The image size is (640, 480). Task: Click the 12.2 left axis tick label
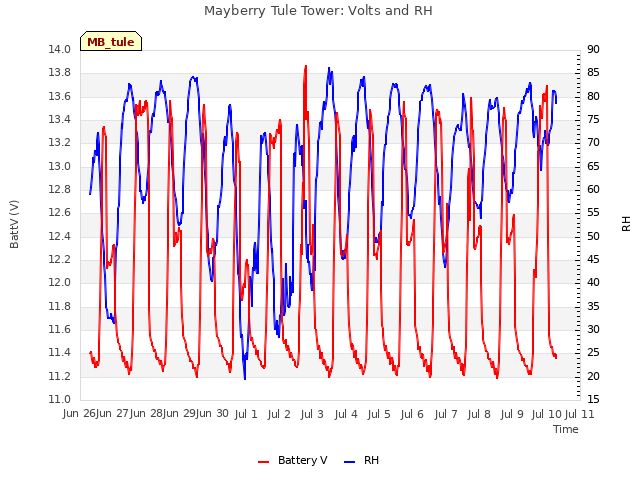(60, 260)
